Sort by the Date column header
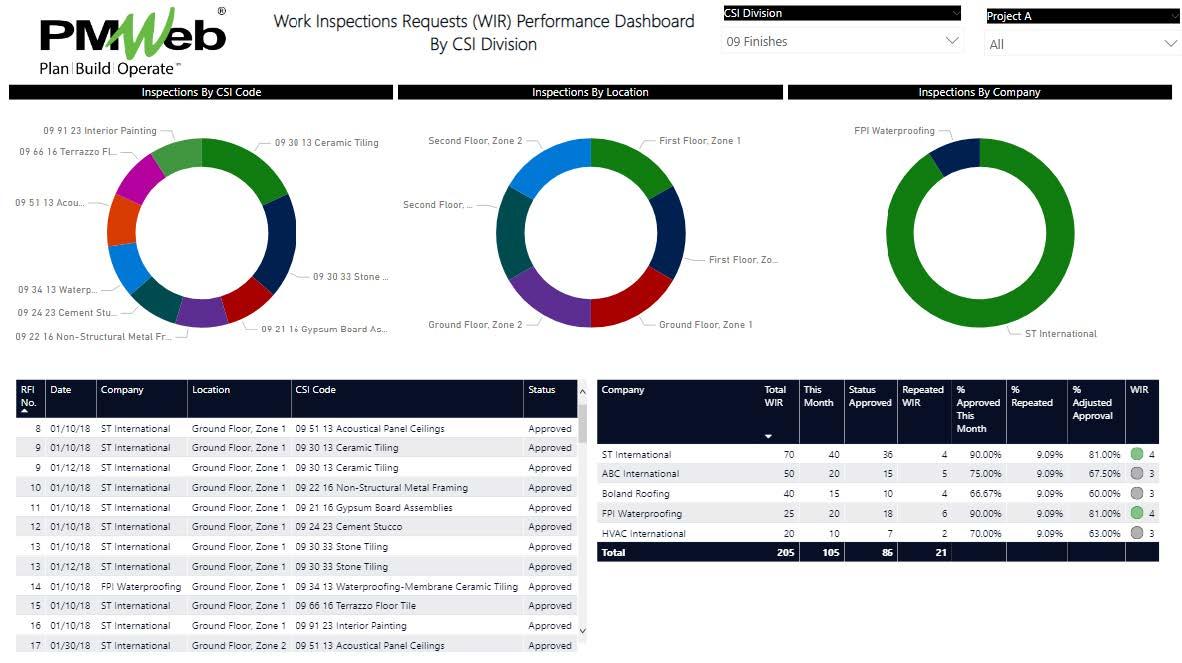The height and width of the screenshot is (663, 1182). click(60, 390)
